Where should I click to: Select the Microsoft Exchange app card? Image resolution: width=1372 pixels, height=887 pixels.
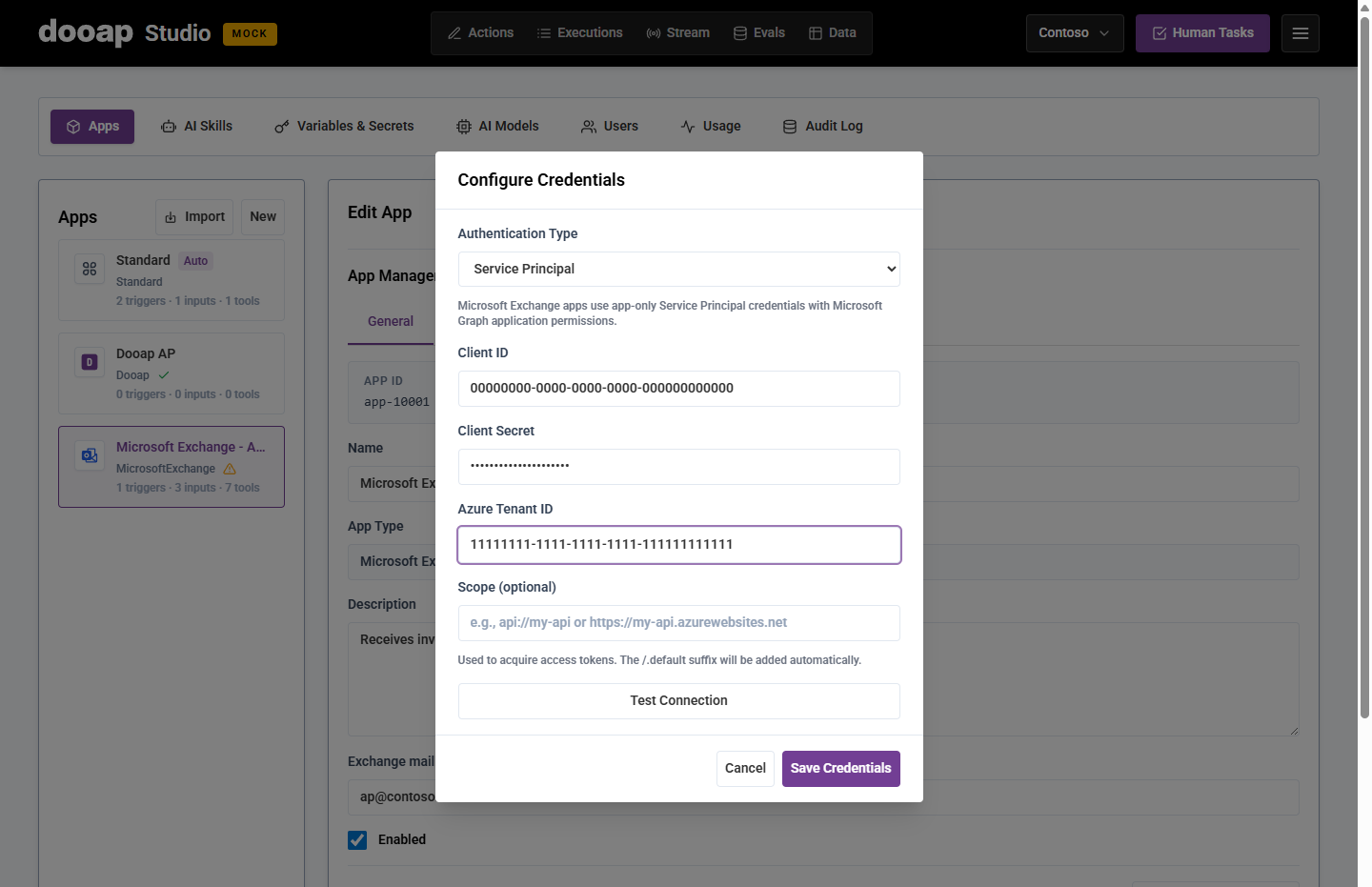pyautogui.click(x=171, y=467)
